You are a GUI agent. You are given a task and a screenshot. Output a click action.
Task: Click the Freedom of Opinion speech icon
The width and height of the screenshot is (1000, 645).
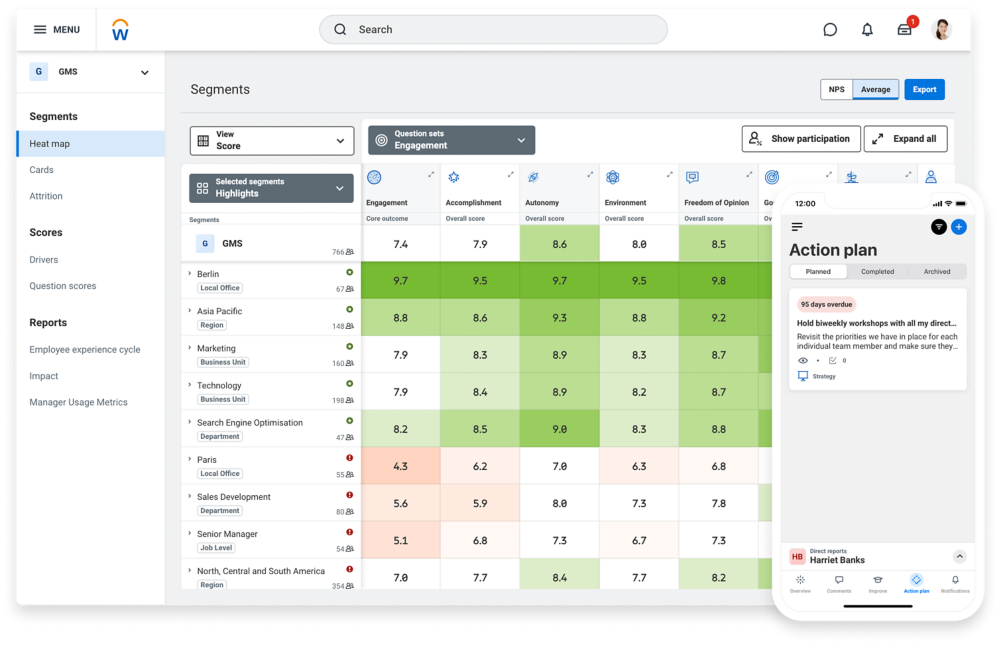click(x=692, y=177)
